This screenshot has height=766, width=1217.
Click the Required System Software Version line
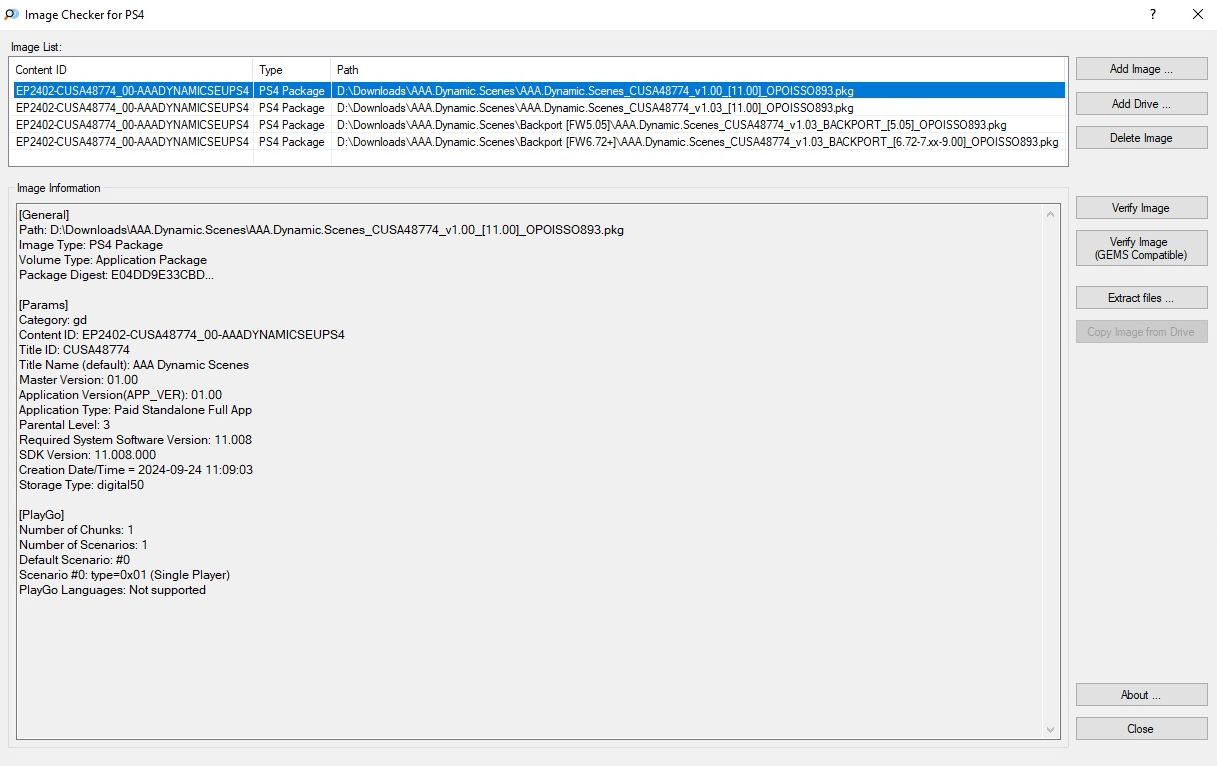(135, 440)
